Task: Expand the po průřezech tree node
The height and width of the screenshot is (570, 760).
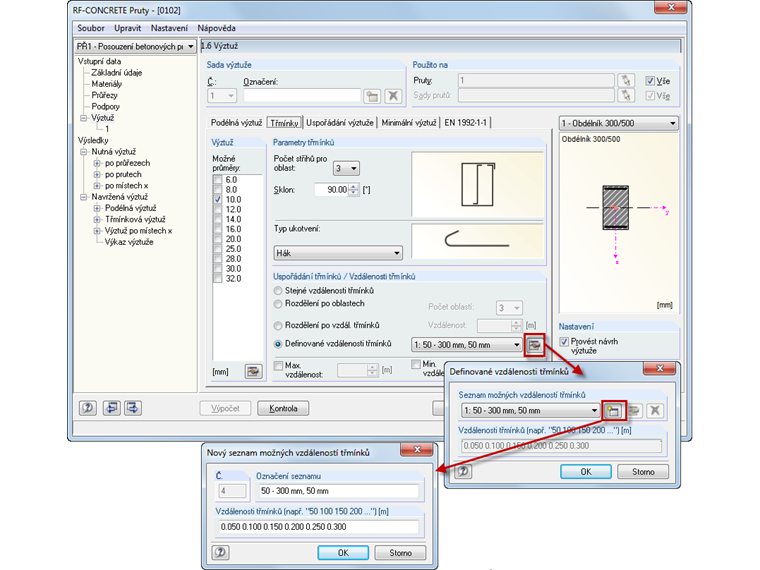Action: tap(97, 163)
